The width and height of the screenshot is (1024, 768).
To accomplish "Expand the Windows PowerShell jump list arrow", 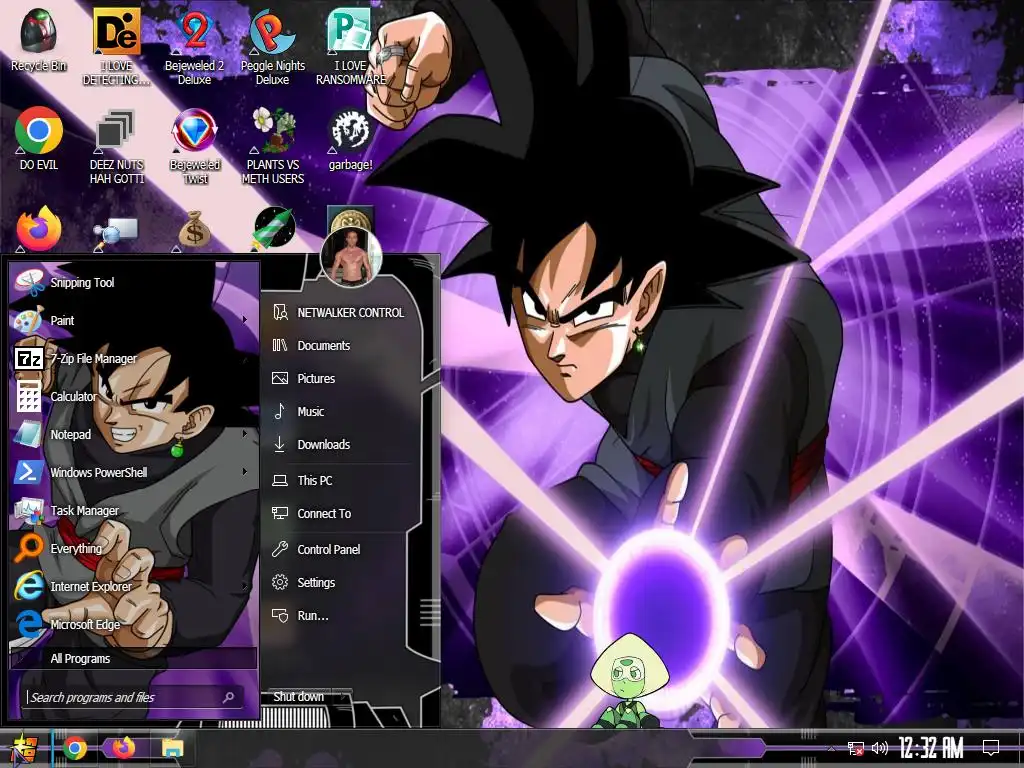I will [x=245, y=472].
